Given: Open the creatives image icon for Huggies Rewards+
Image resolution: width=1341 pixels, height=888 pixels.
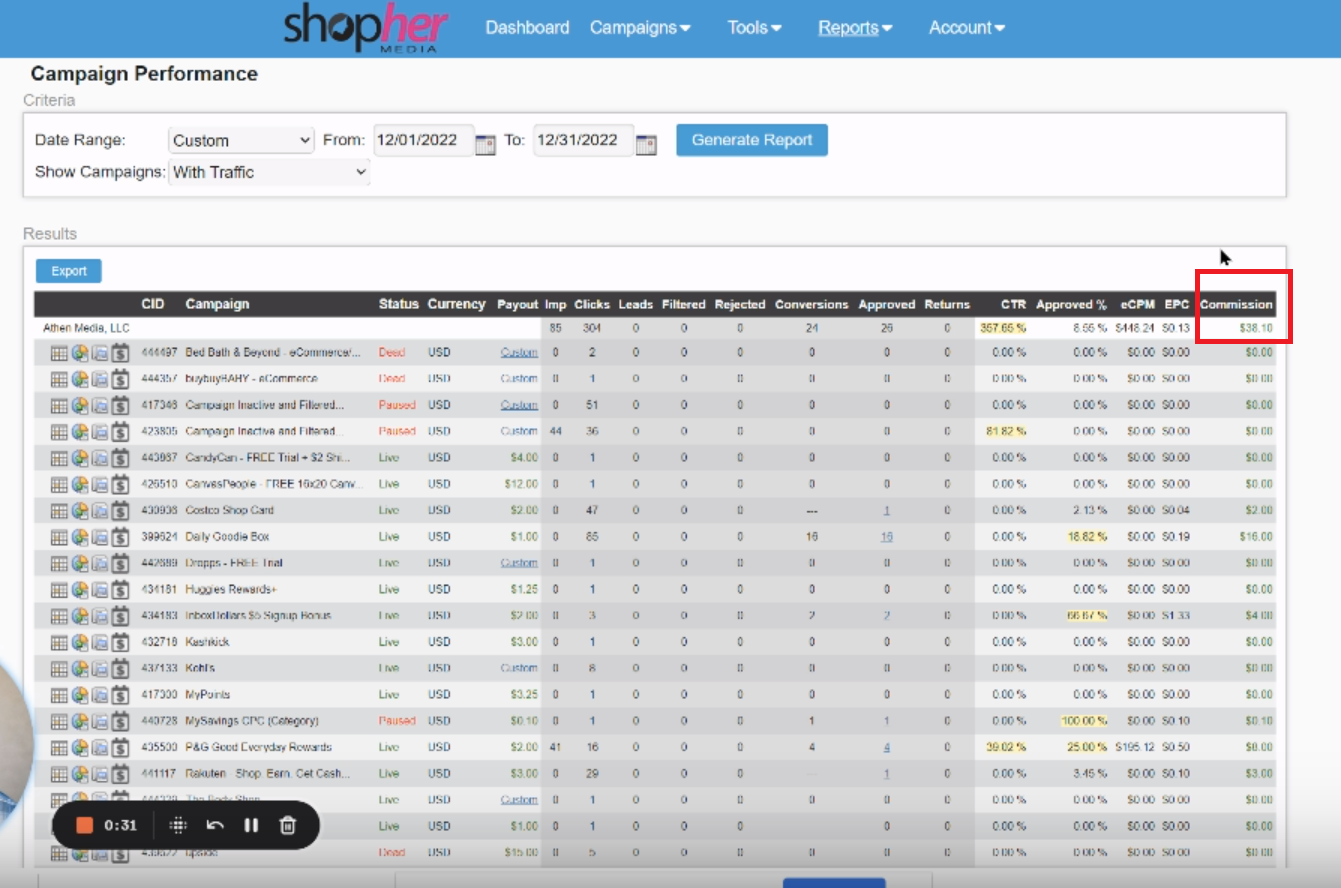Looking at the screenshot, I should click(x=100, y=589).
